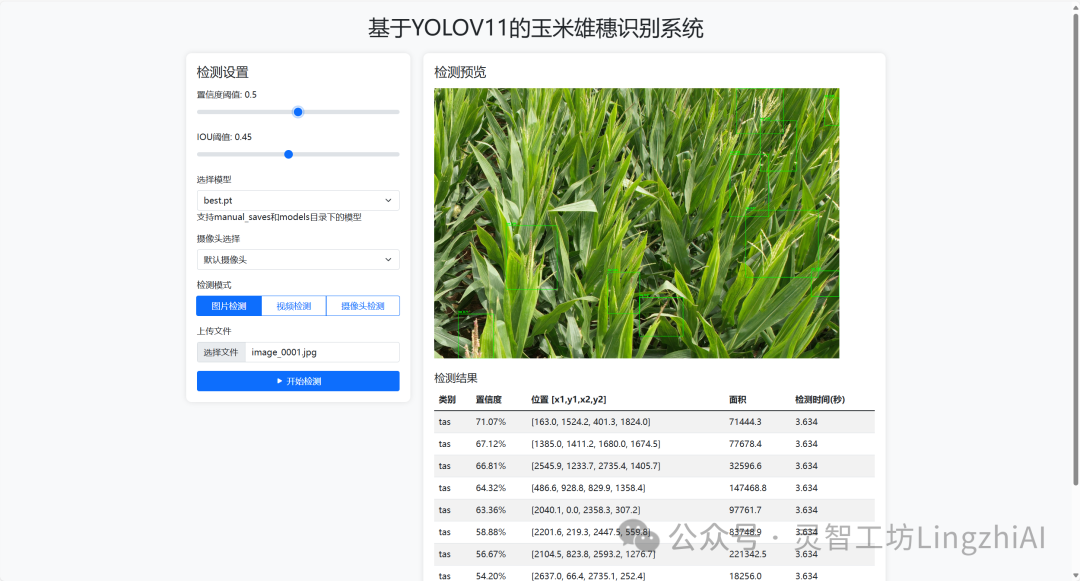Click the 置信度 column header
Image resolution: width=1080 pixels, height=581 pixels.
pyautogui.click(x=488, y=399)
